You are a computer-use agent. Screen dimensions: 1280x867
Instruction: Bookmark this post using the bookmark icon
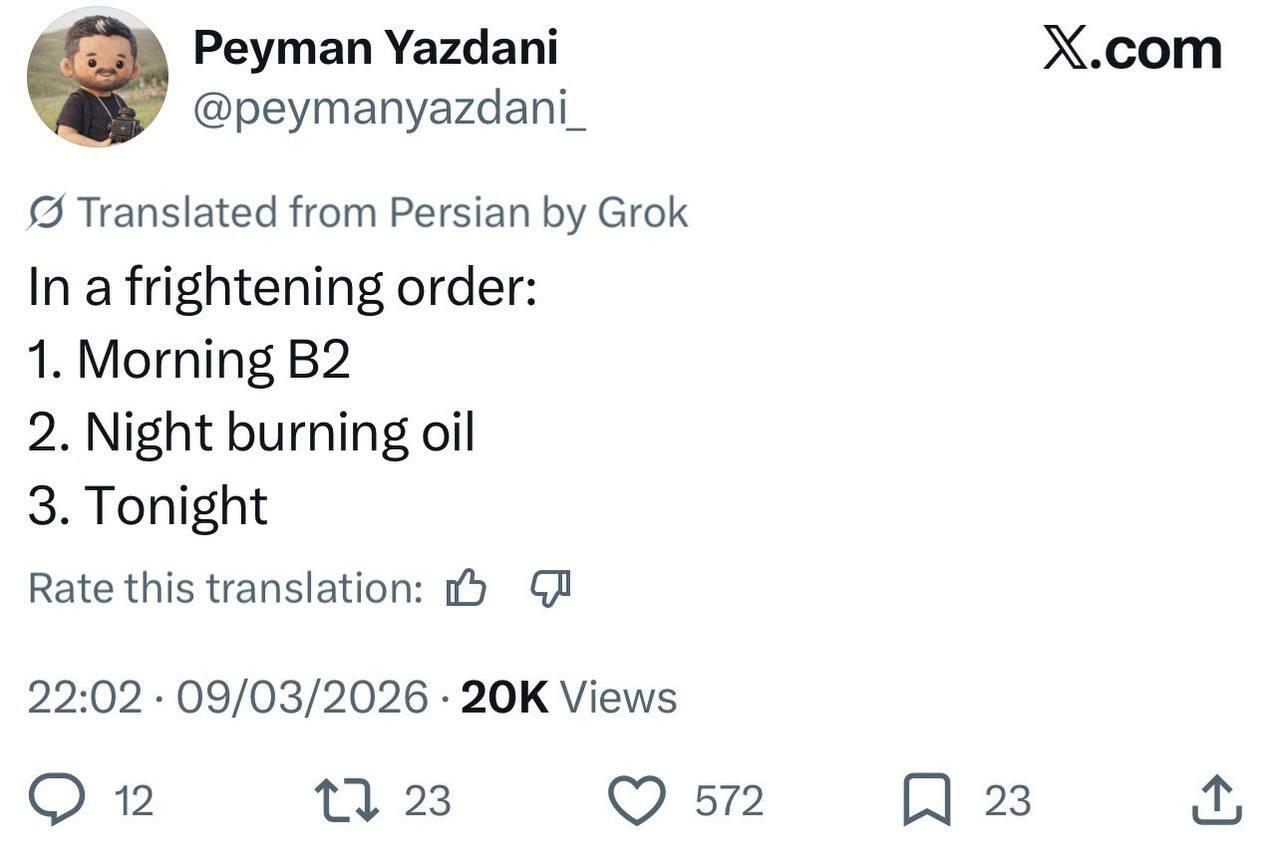927,801
